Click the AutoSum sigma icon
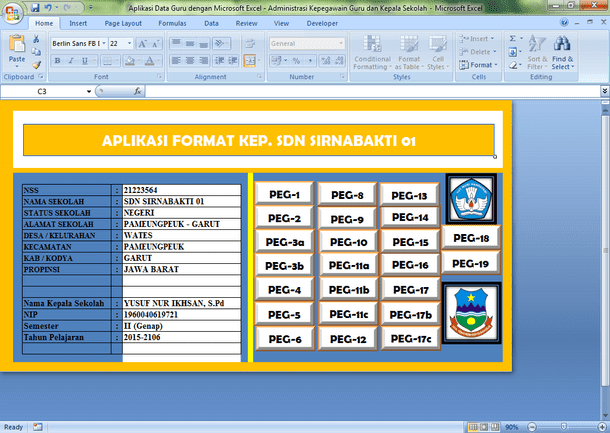This screenshot has height=433, width=610. (513, 39)
